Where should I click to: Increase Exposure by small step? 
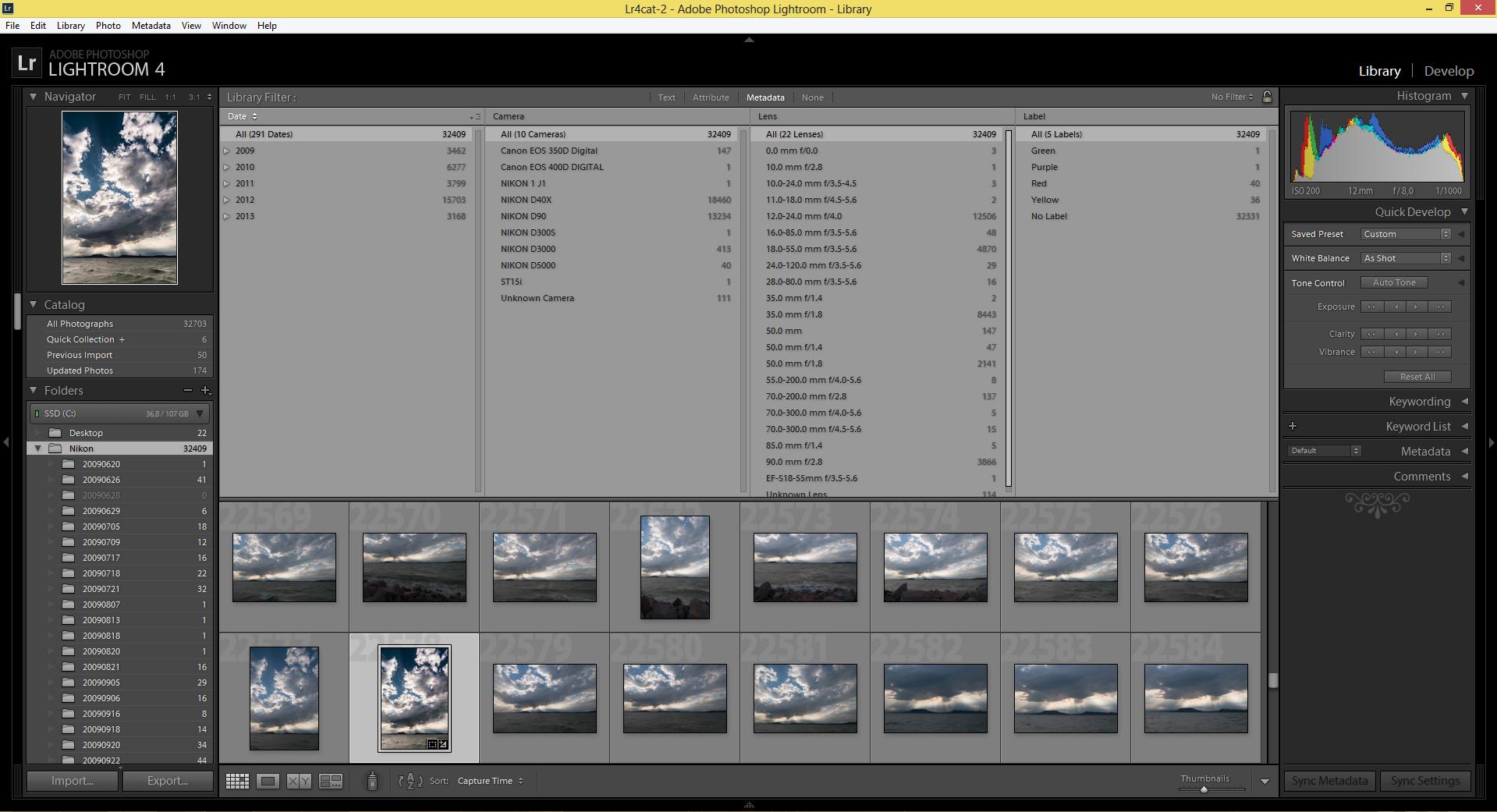point(1417,307)
